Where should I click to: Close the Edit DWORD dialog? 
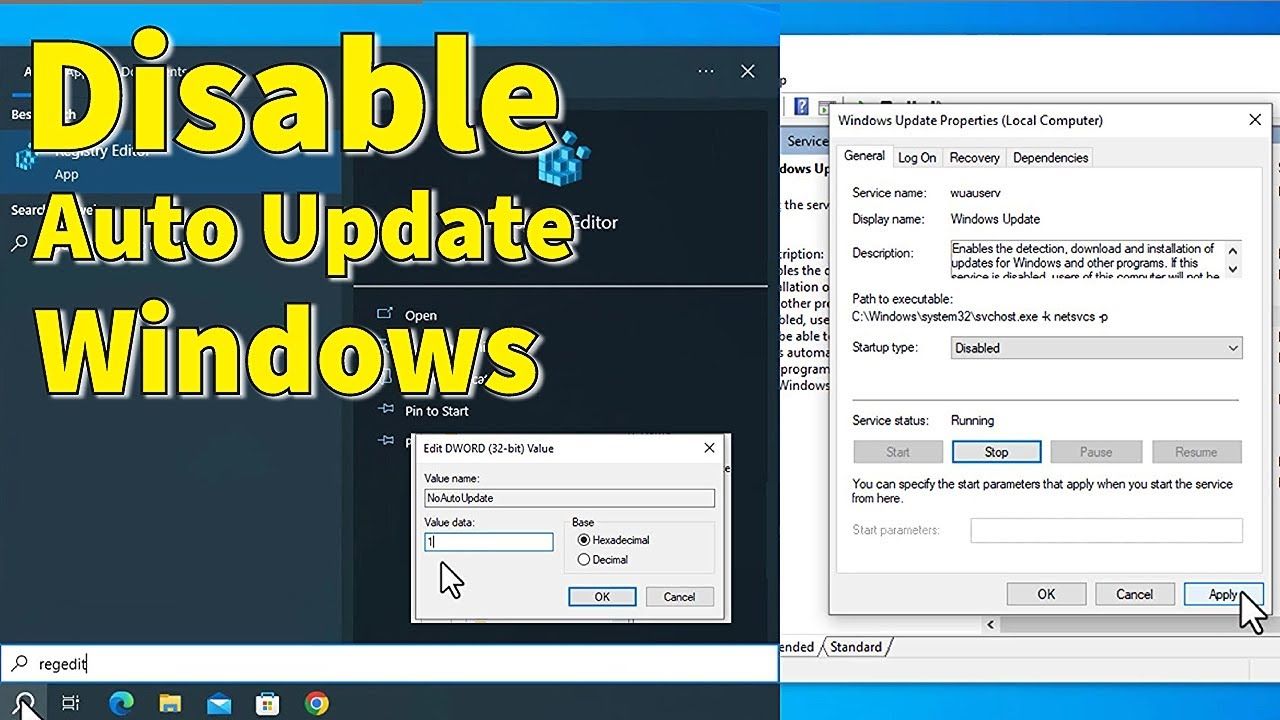[709, 448]
